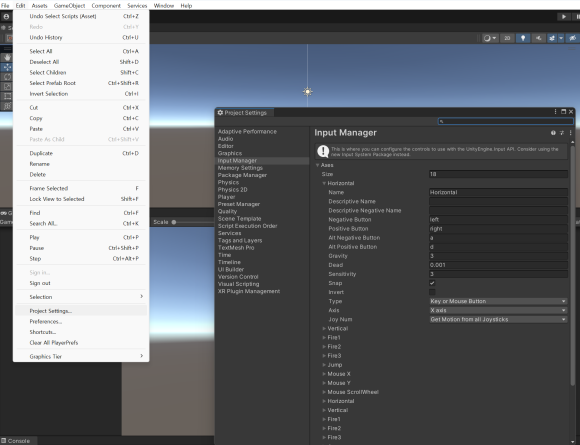The width and height of the screenshot is (580, 445).
Task: Open the scene effects dropdown arrow
Action: [561, 38]
